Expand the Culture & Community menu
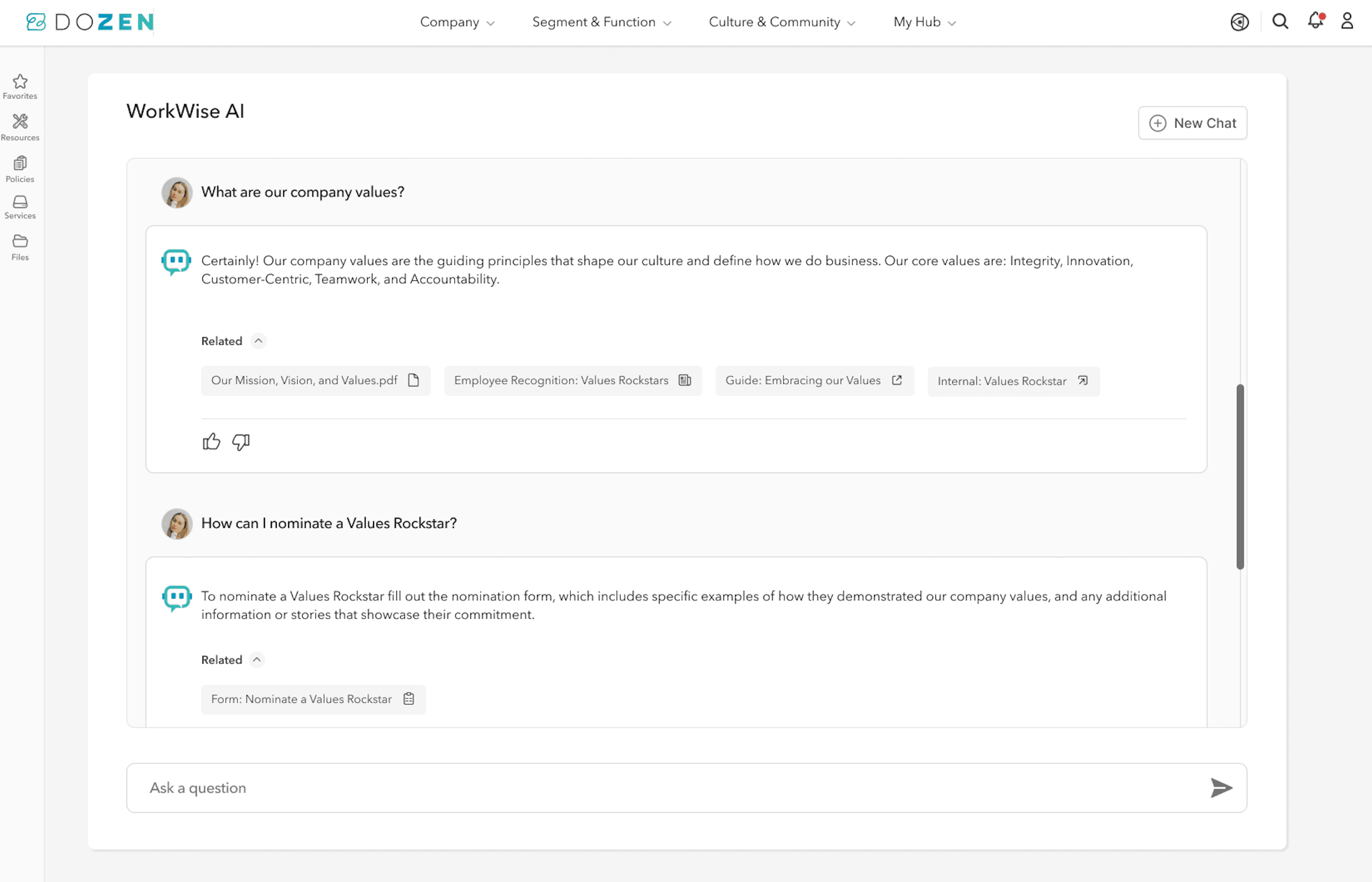Image resolution: width=1372 pixels, height=882 pixels. (x=782, y=22)
